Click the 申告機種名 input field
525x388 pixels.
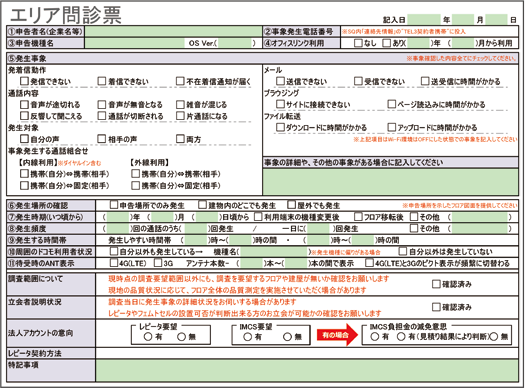pyautogui.click(x=135, y=43)
